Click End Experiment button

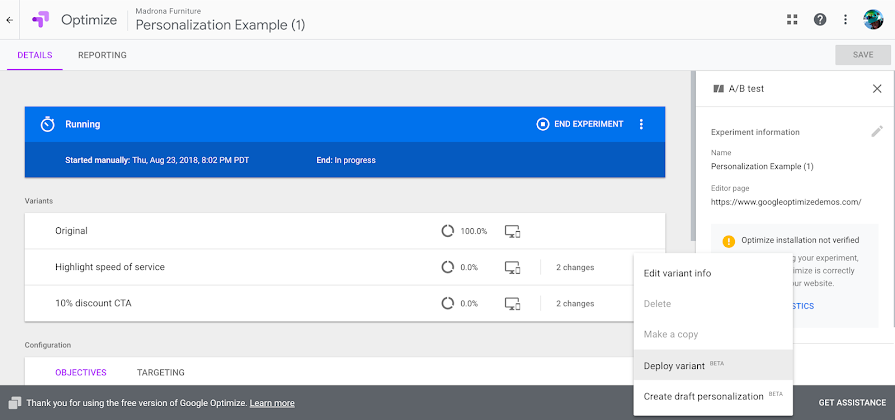(579, 124)
